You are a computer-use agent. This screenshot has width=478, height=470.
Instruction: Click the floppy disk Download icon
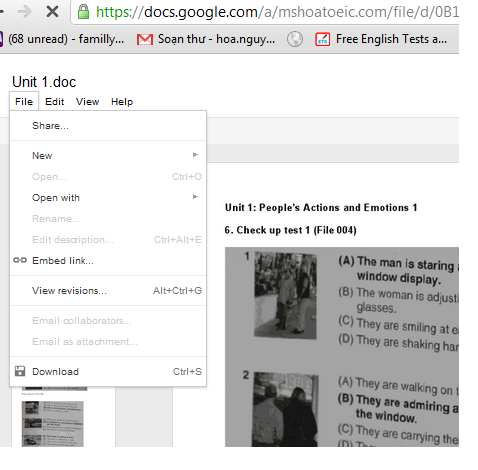pyautogui.click(x=20, y=371)
